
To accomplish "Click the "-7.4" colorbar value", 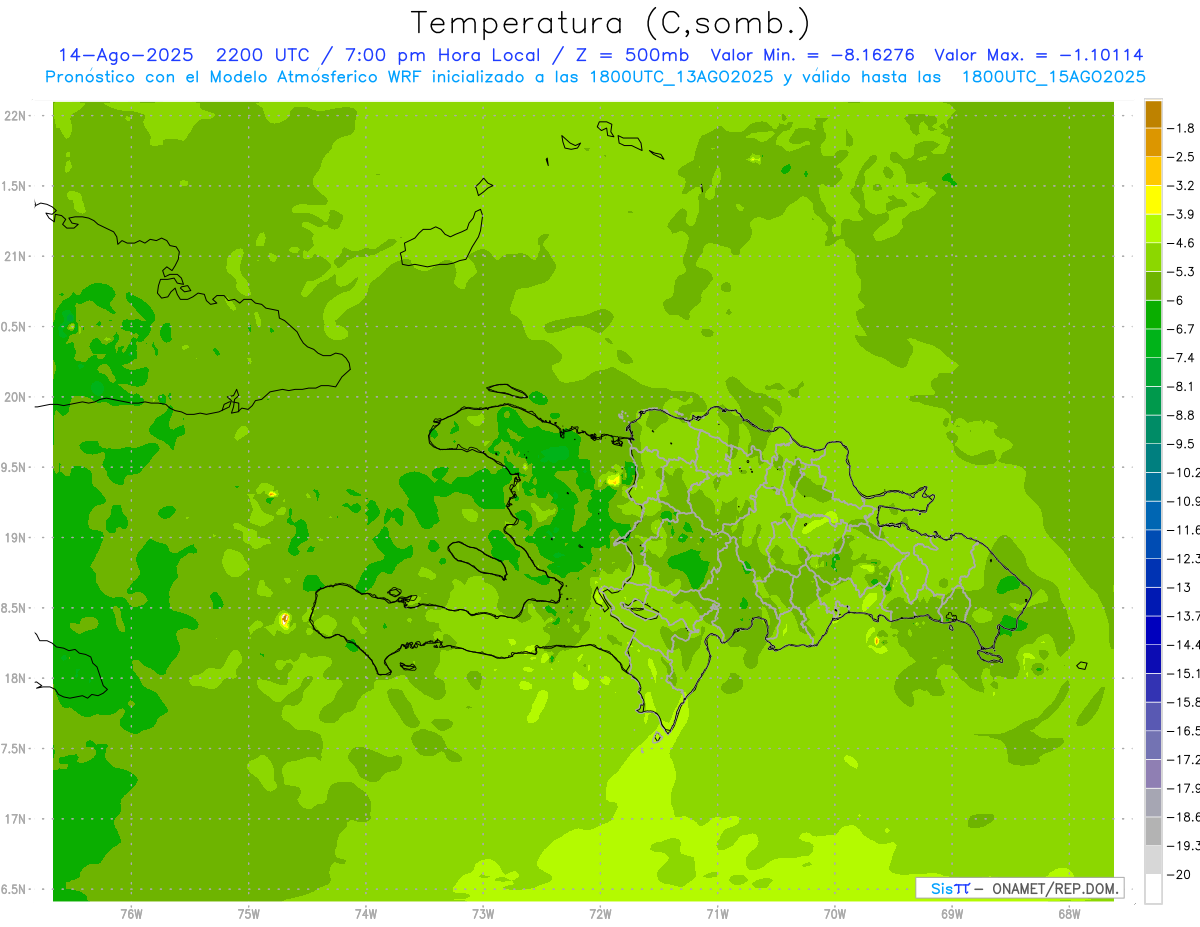I will pos(1181,357).
